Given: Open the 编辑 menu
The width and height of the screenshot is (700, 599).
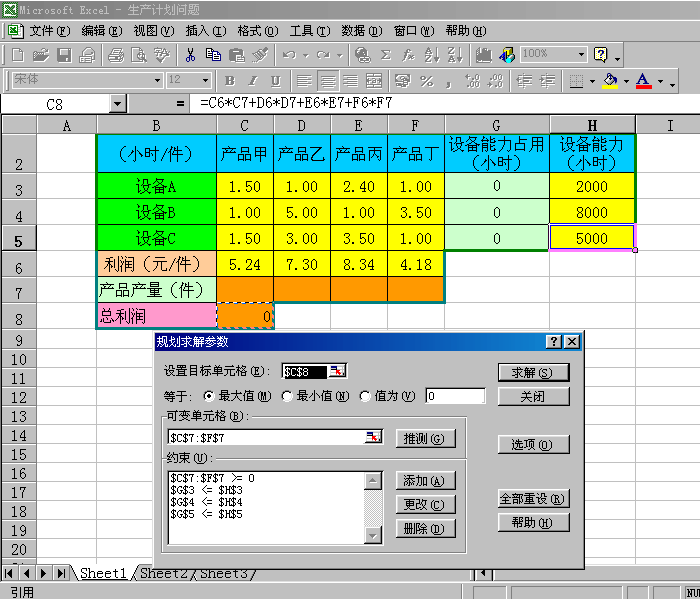Looking at the screenshot, I should [101, 31].
